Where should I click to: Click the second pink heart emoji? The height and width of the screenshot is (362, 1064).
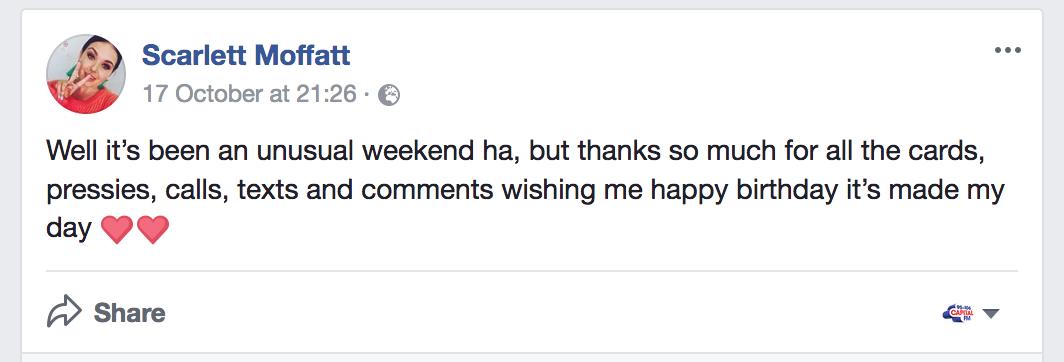(152, 230)
